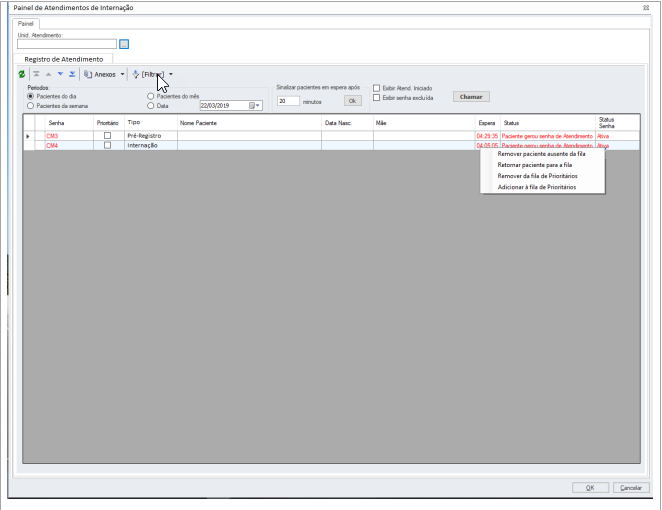Click the Status column header

548,123
